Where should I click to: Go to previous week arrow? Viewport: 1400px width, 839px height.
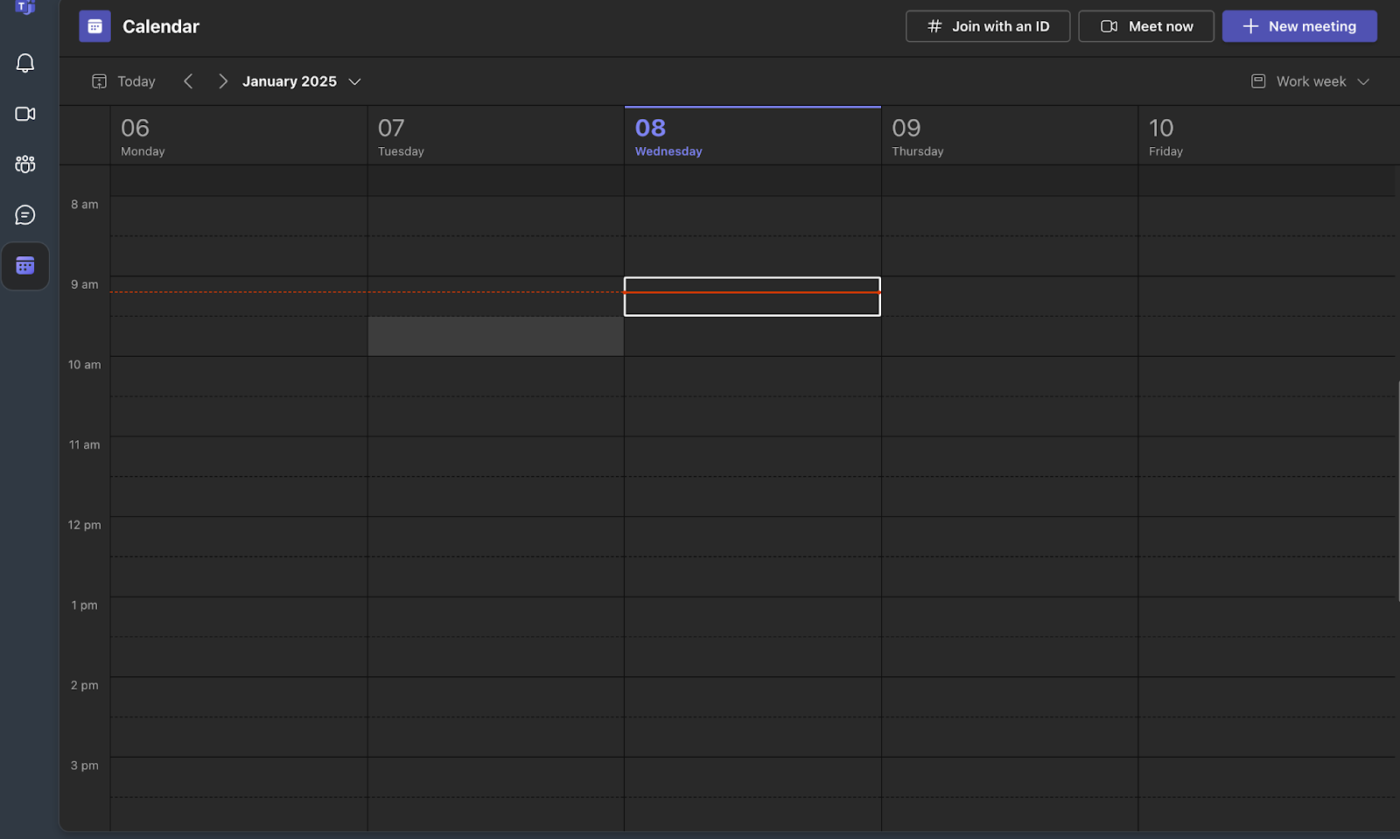[188, 82]
